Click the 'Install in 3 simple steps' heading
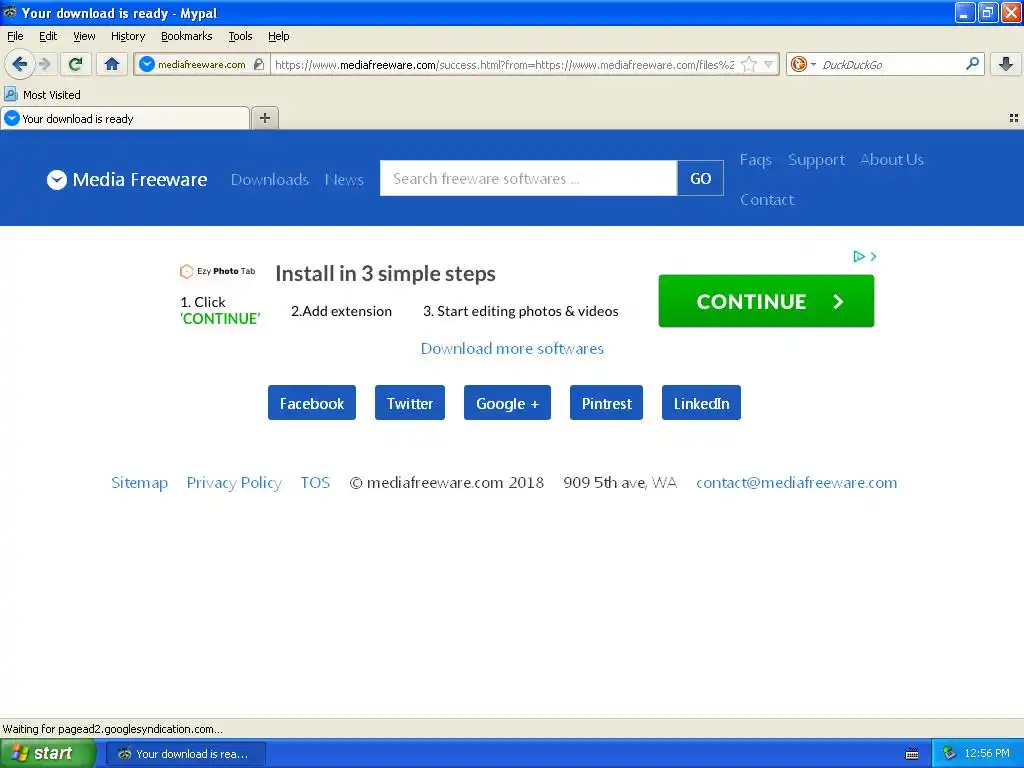Screen dimensions: 1024x768 (385, 274)
